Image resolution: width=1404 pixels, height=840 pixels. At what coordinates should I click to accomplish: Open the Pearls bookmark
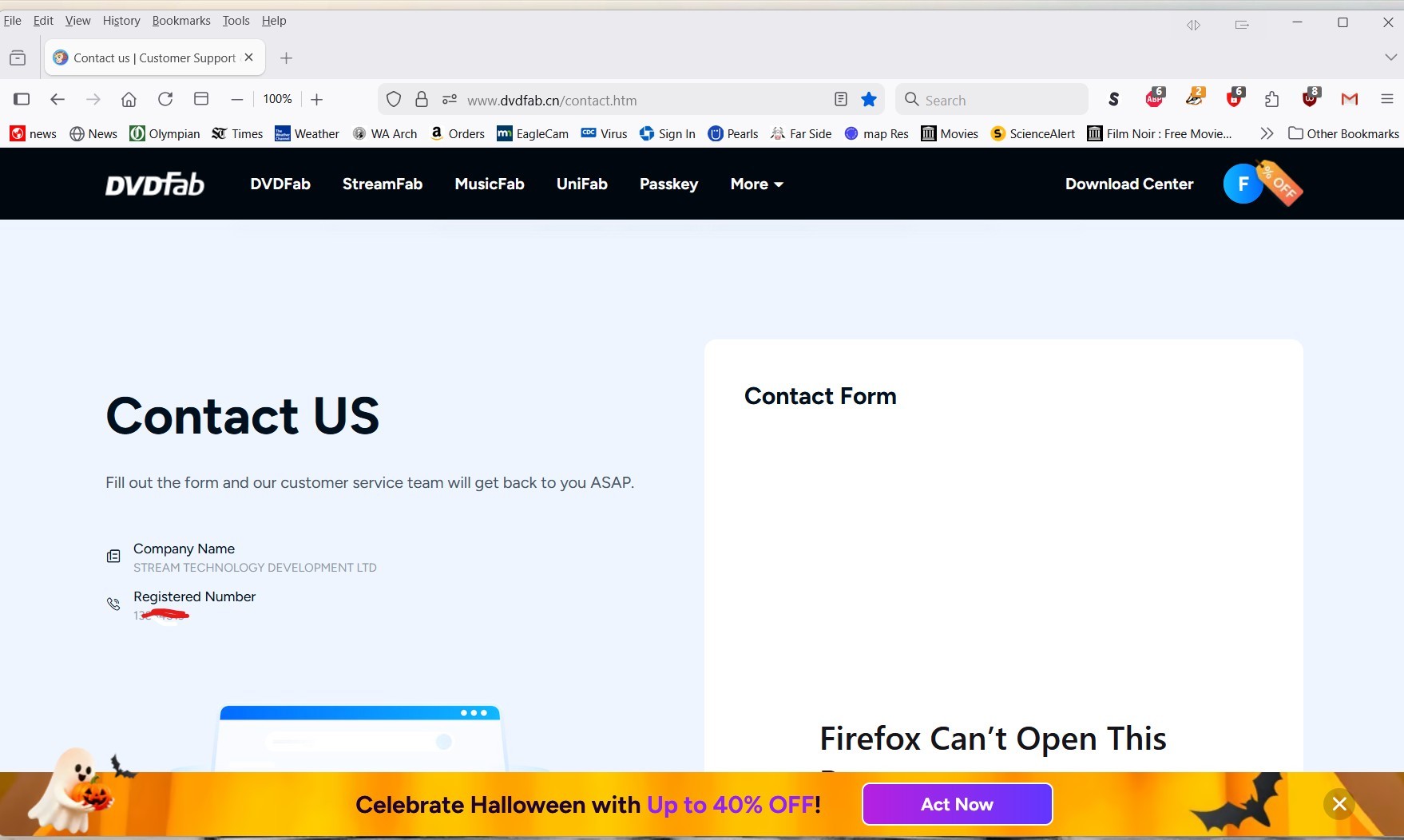(x=733, y=133)
